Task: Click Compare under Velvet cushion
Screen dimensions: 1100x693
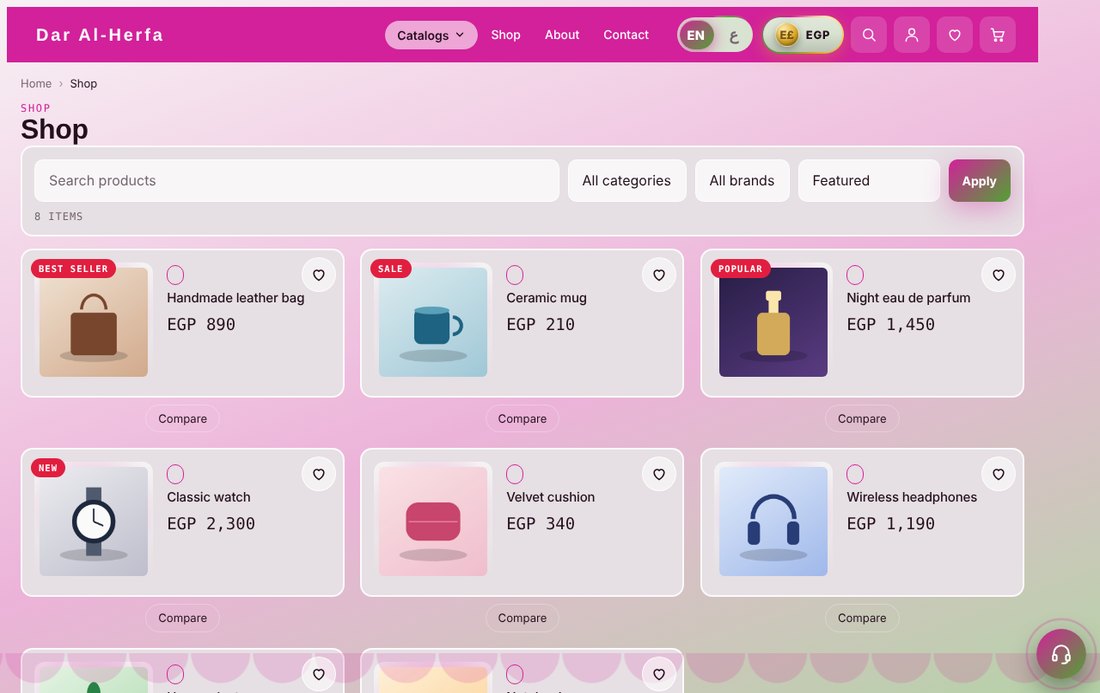Action: point(522,618)
